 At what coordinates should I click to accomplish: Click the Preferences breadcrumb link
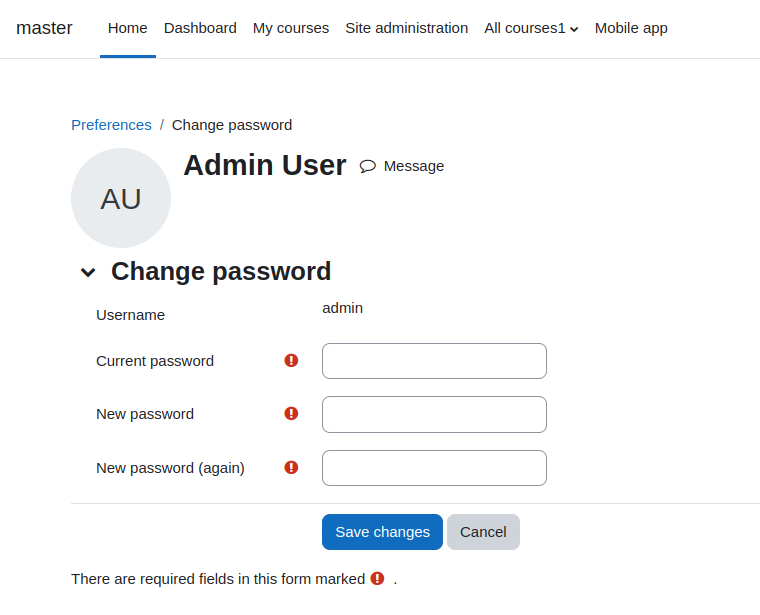pyautogui.click(x=111, y=125)
